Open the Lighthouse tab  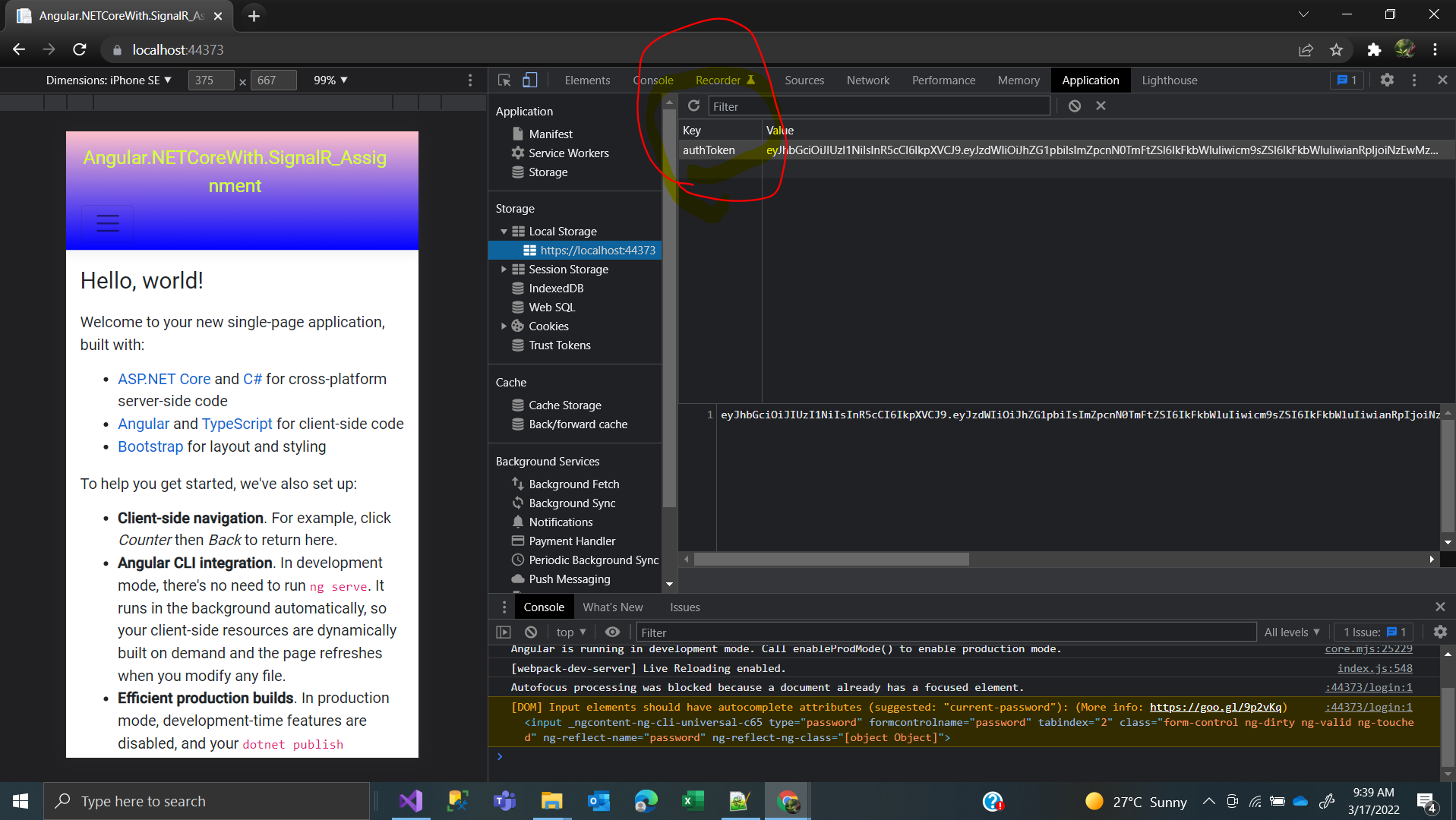click(x=1170, y=80)
